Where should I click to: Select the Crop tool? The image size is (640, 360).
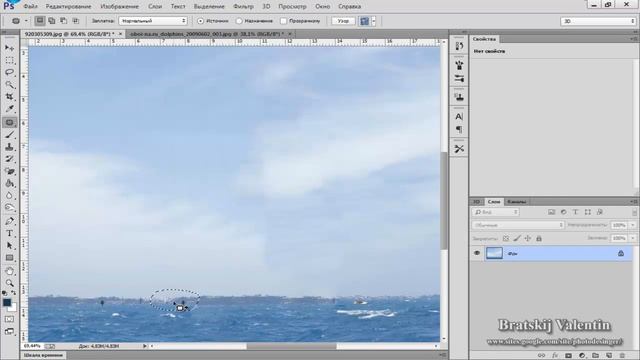click(9, 97)
